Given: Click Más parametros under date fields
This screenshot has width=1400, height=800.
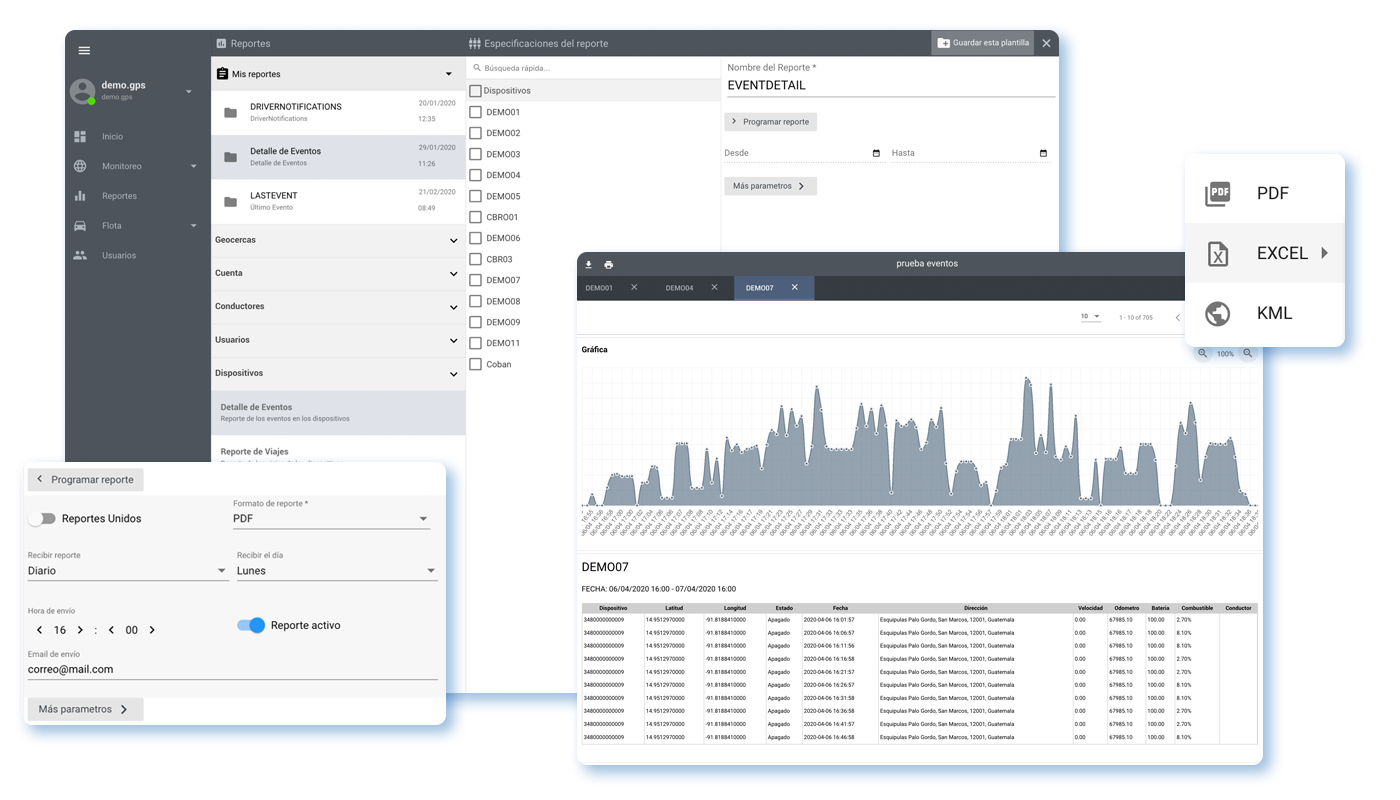Looking at the screenshot, I should point(770,186).
